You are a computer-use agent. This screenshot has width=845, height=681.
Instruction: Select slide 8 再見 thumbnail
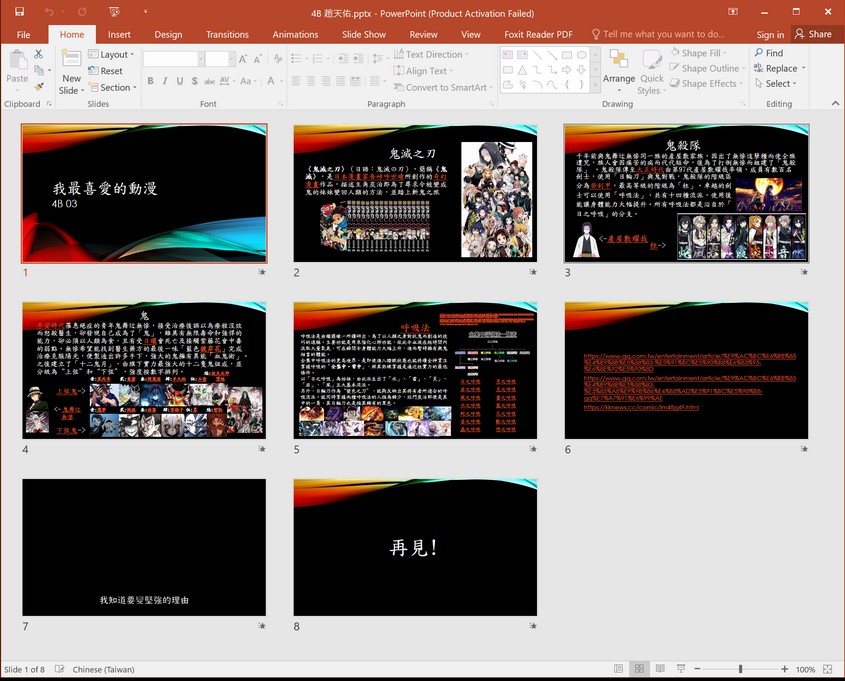coord(415,547)
